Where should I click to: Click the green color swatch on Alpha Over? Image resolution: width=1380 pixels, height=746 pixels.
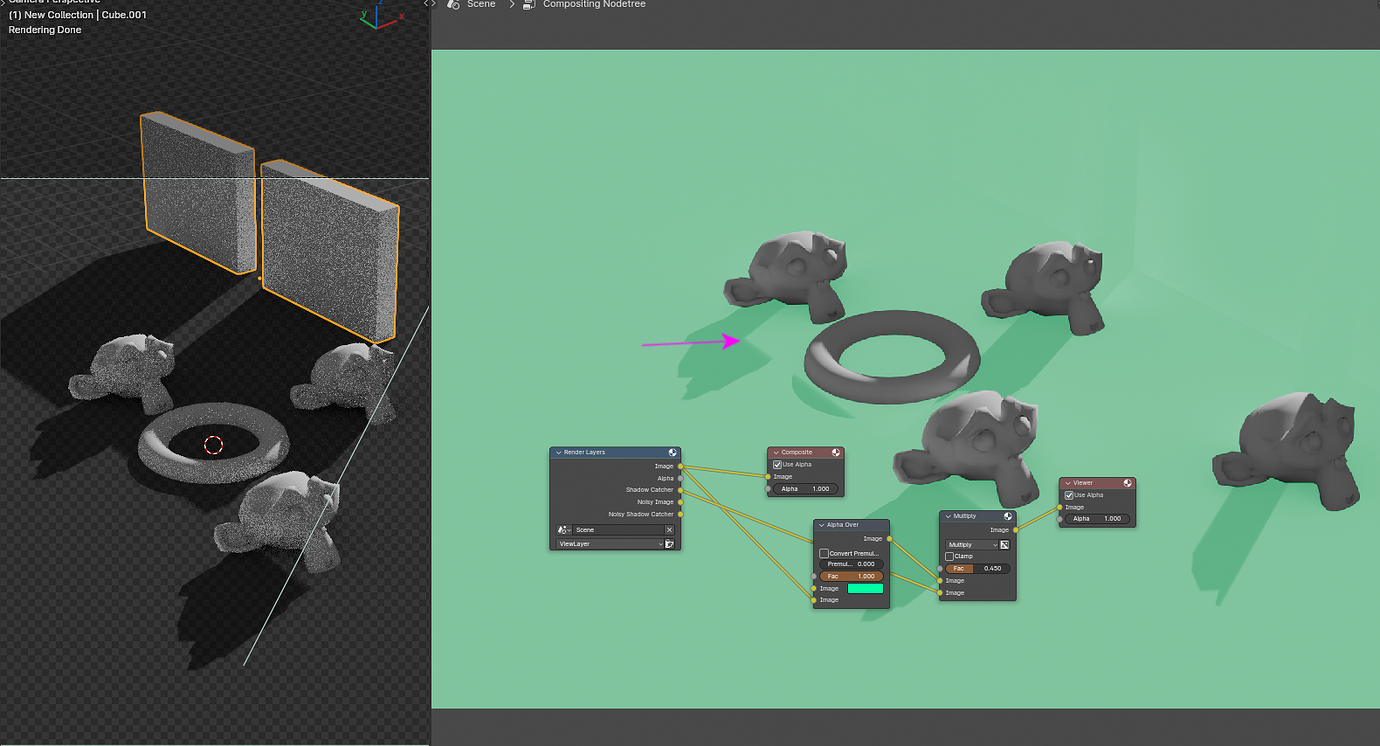(x=866, y=589)
